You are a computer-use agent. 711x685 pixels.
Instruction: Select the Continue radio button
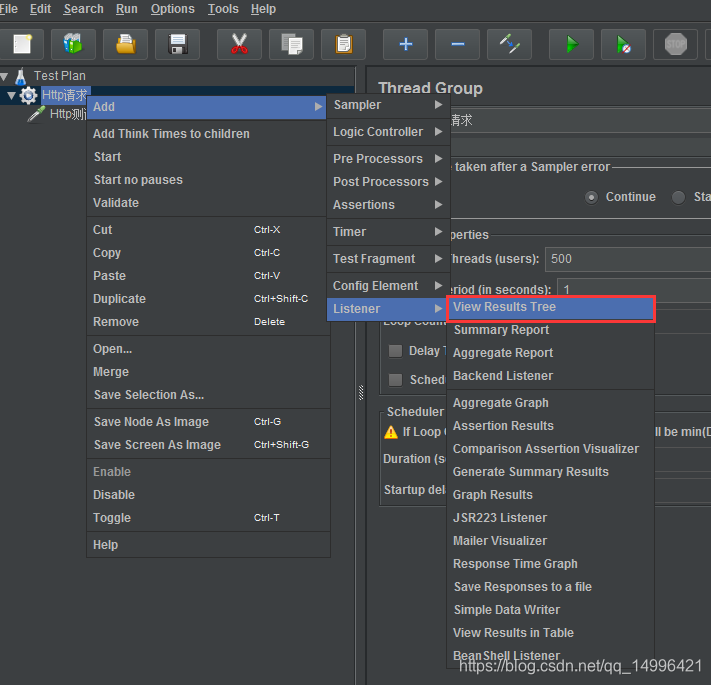pyautogui.click(x=591, y=198)
